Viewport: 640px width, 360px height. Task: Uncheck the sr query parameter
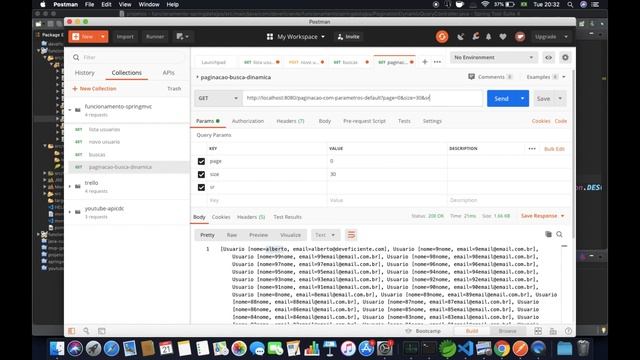[x=201, y=187]
